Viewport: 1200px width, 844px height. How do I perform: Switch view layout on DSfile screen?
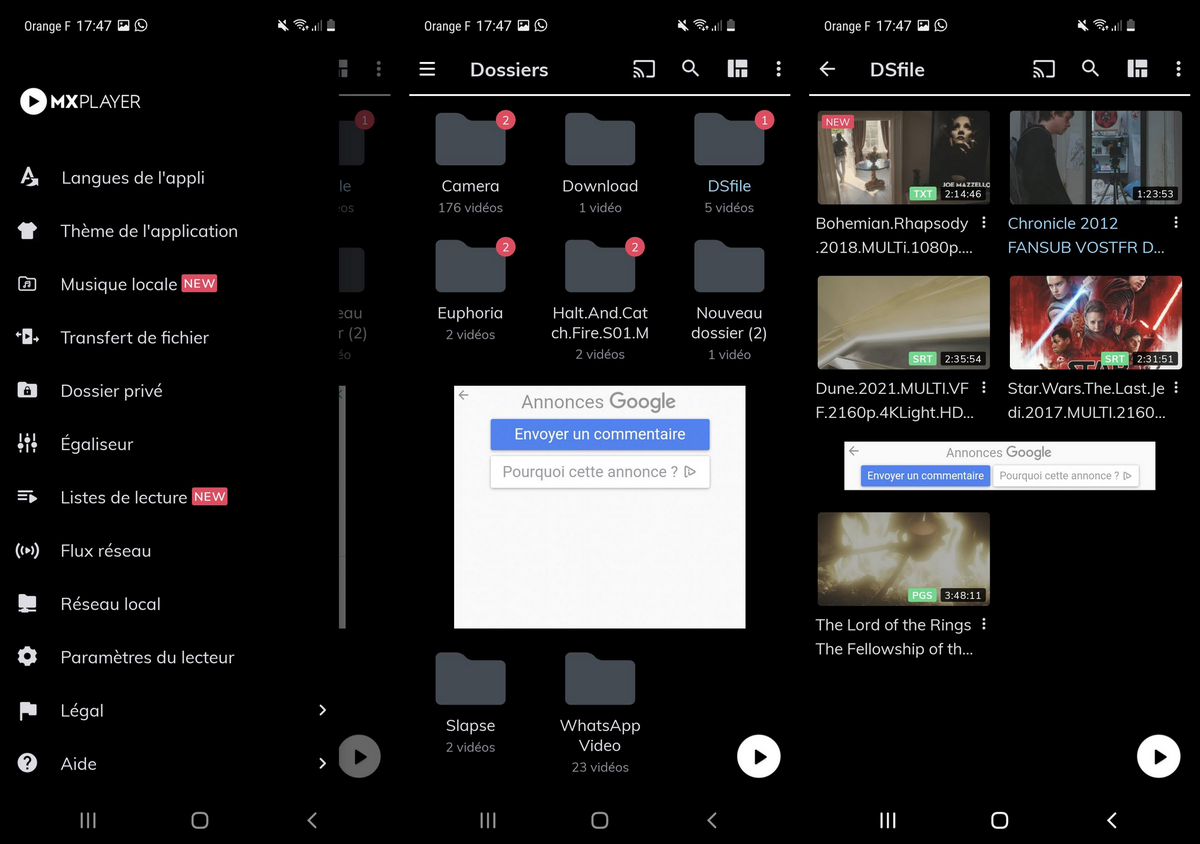tap(1138, 69)
